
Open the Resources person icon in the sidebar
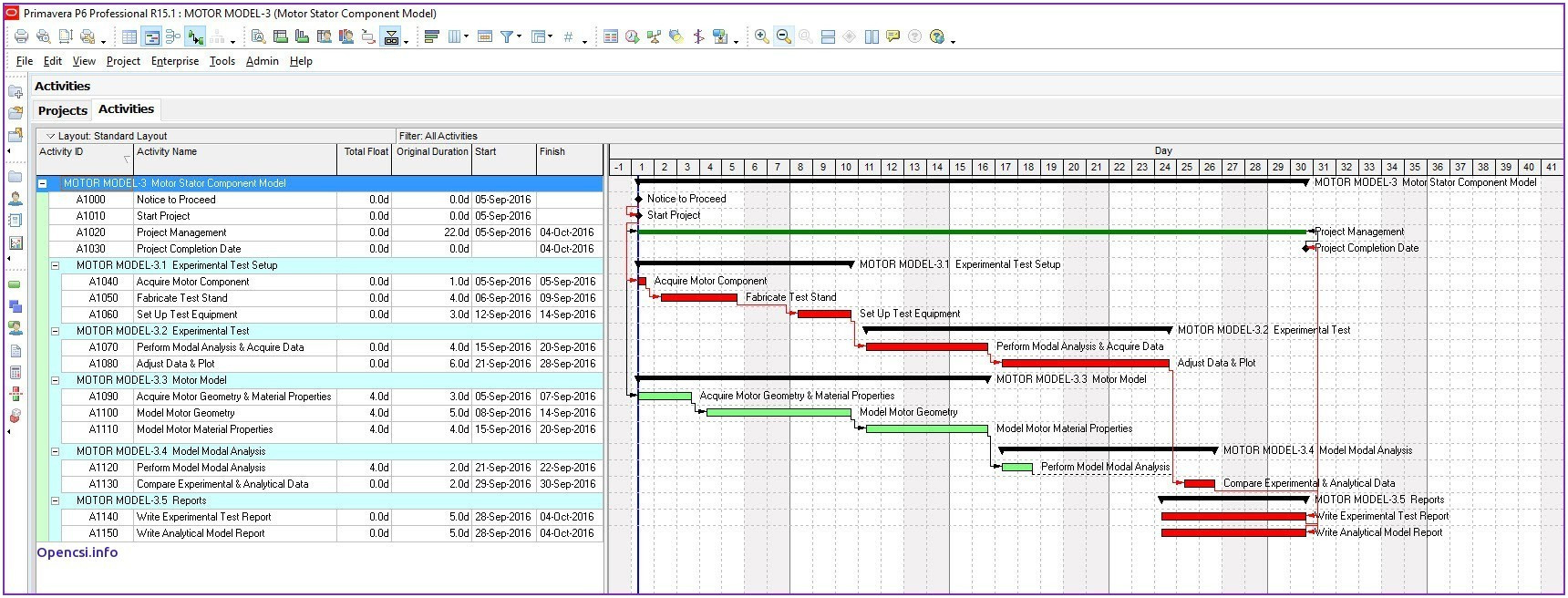[x=15, y=198]
